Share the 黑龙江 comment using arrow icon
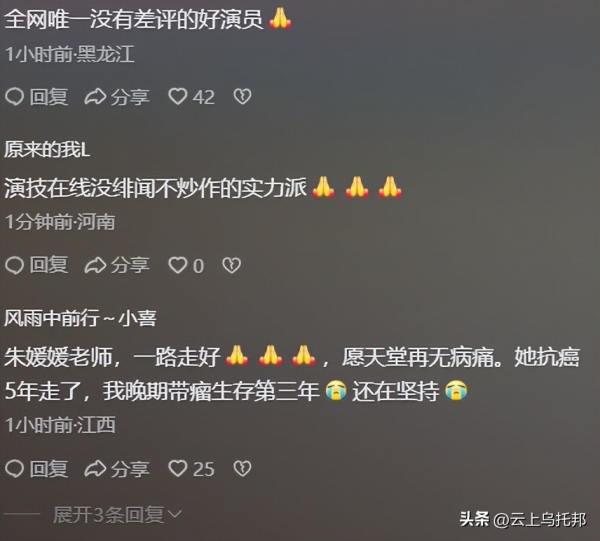 [x=95, y=97]
